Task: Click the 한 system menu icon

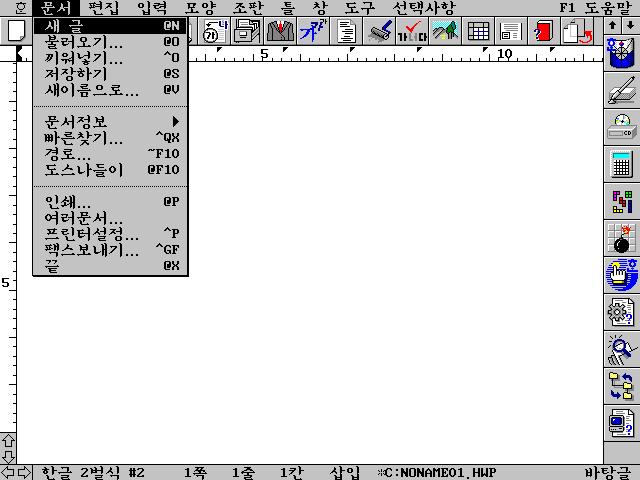Action: point(19,8)
